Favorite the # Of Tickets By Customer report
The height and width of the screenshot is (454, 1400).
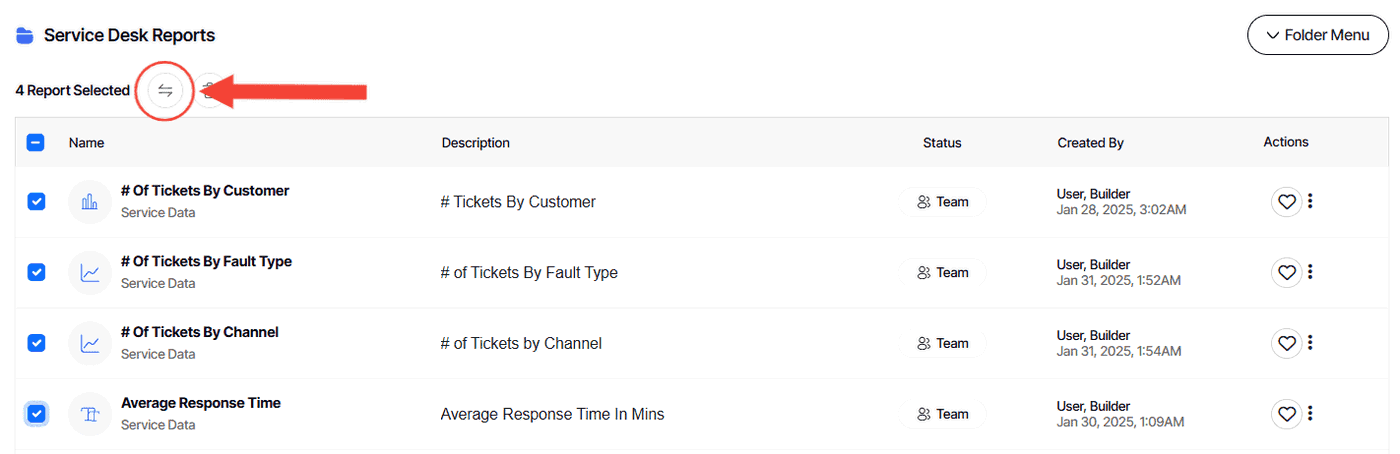1286,201
